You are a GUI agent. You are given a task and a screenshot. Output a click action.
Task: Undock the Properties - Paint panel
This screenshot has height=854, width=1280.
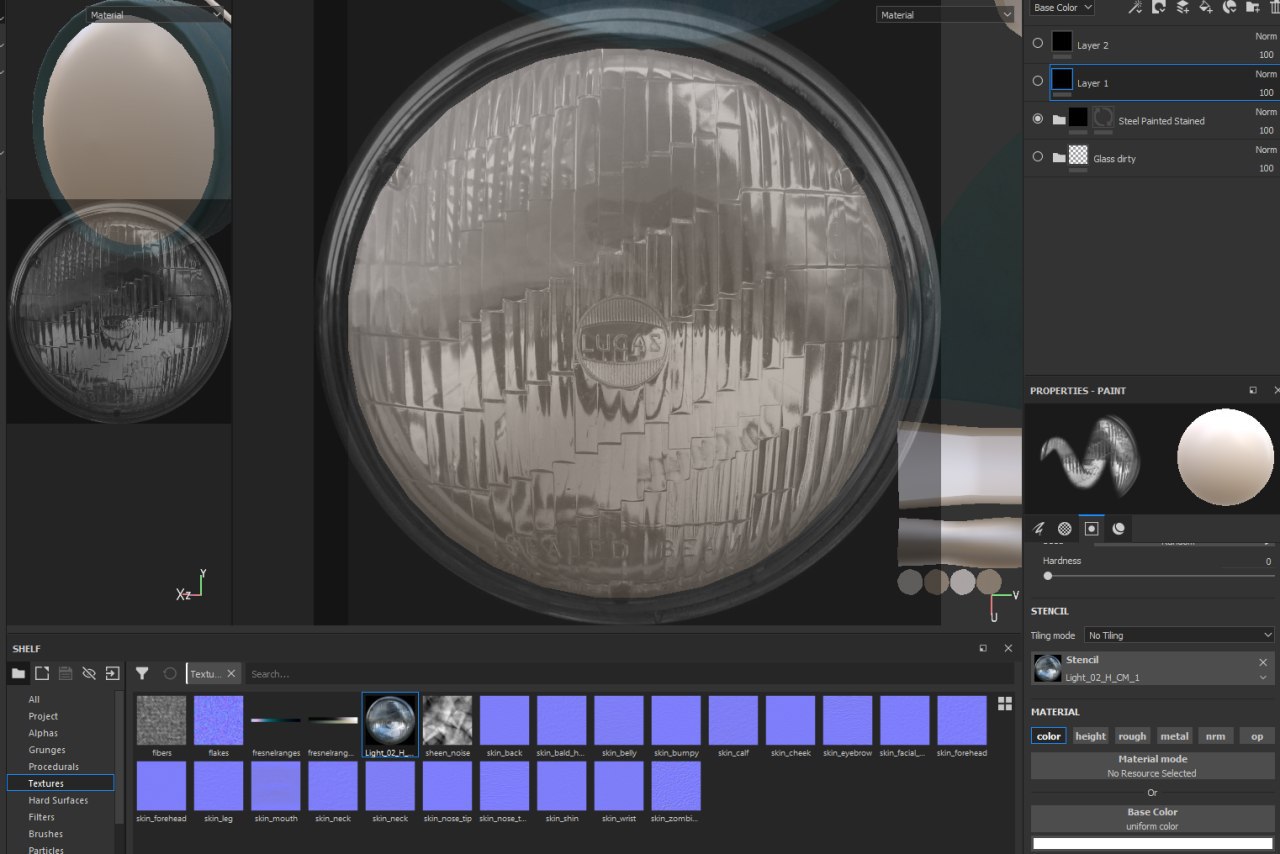1253,390
